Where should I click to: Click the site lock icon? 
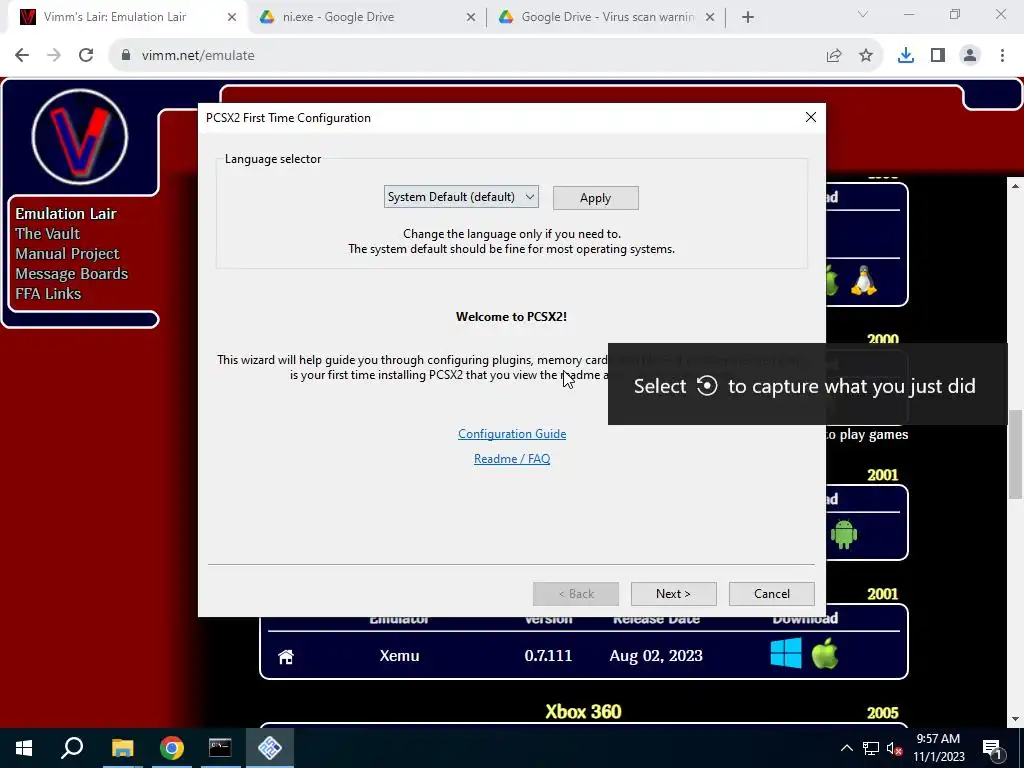[x=126, y=56]
